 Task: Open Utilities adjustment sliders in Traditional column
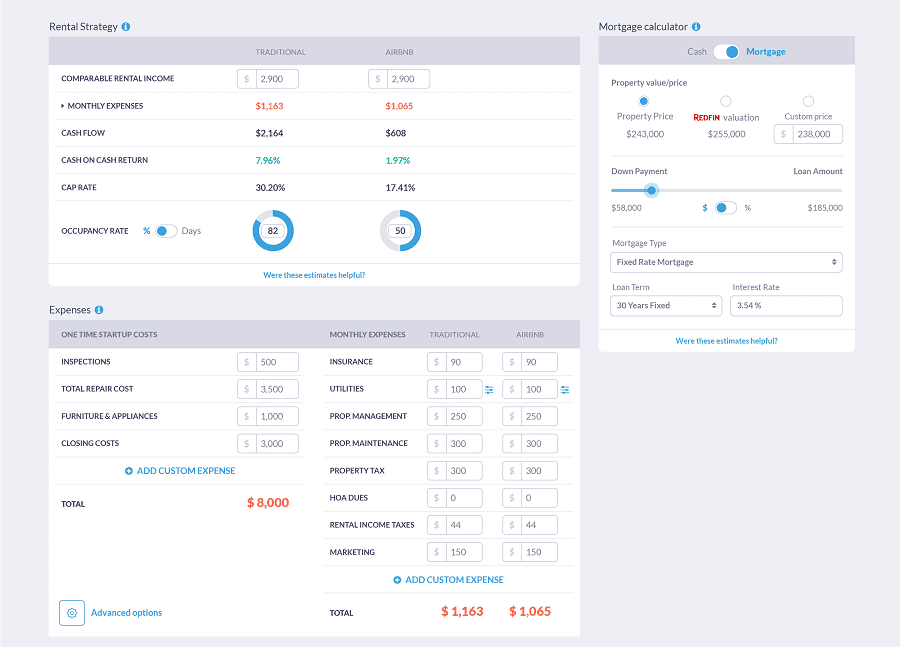tap(488, 389)
